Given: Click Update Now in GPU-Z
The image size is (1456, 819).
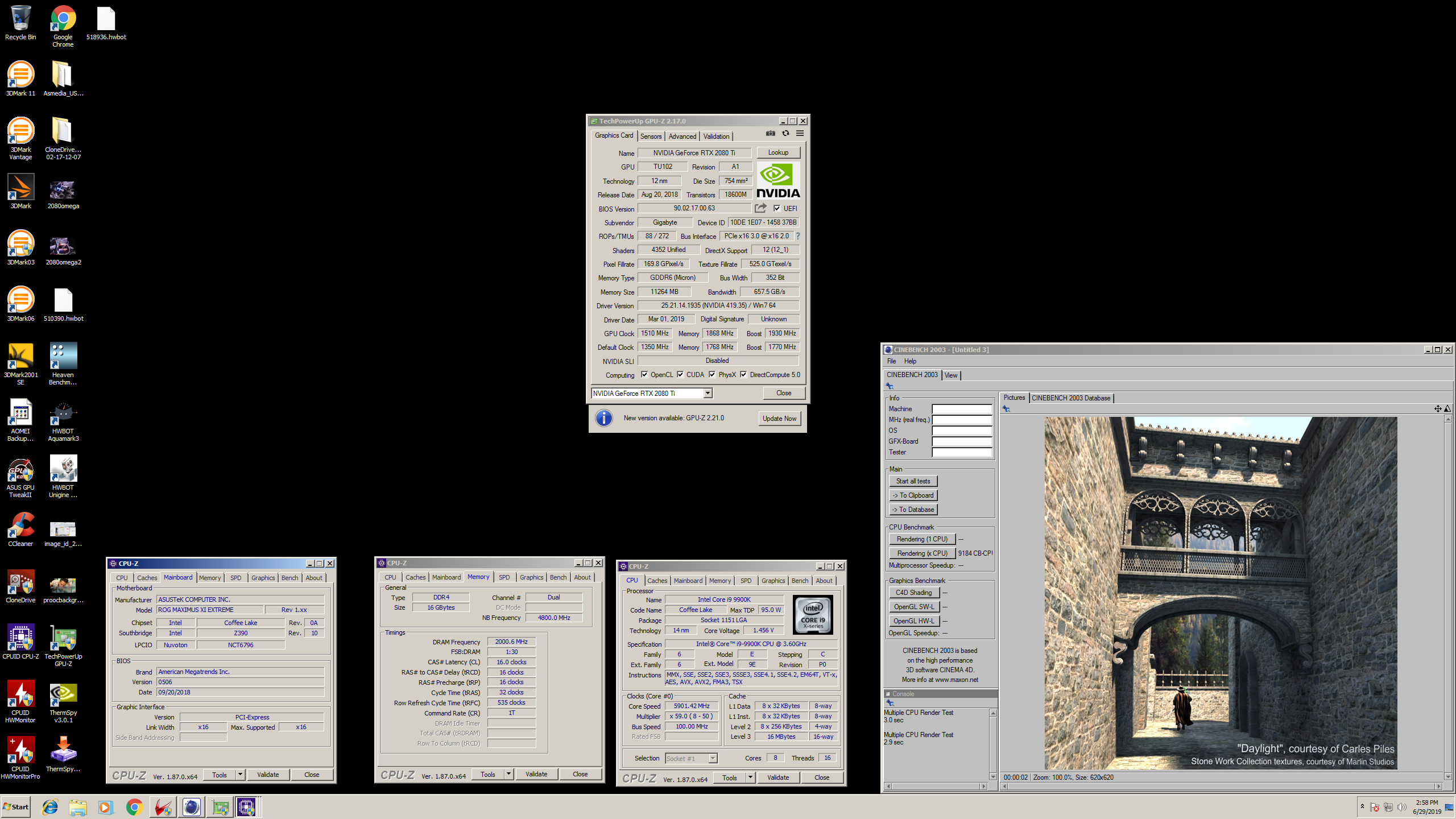Looking at the screenshot, I should pyautogui.click(x=779, y=419).
